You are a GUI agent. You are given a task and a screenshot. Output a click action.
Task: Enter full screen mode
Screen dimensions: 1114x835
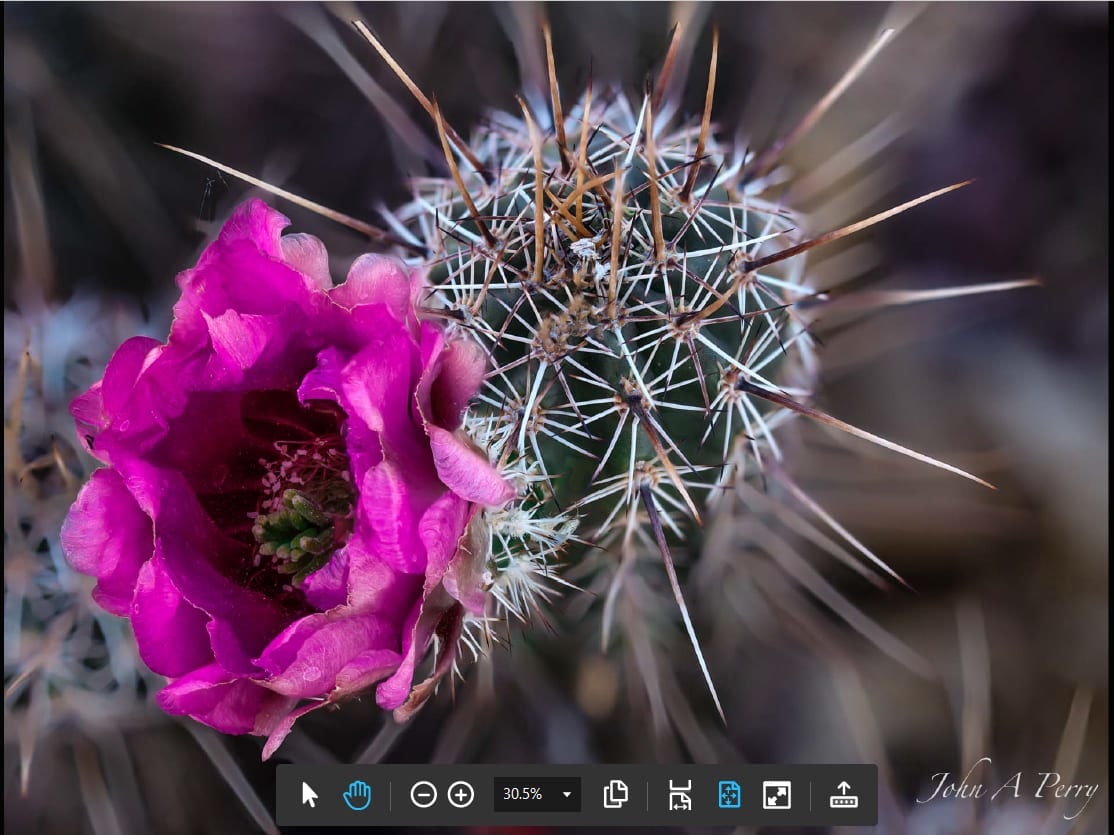coord(777,795)
